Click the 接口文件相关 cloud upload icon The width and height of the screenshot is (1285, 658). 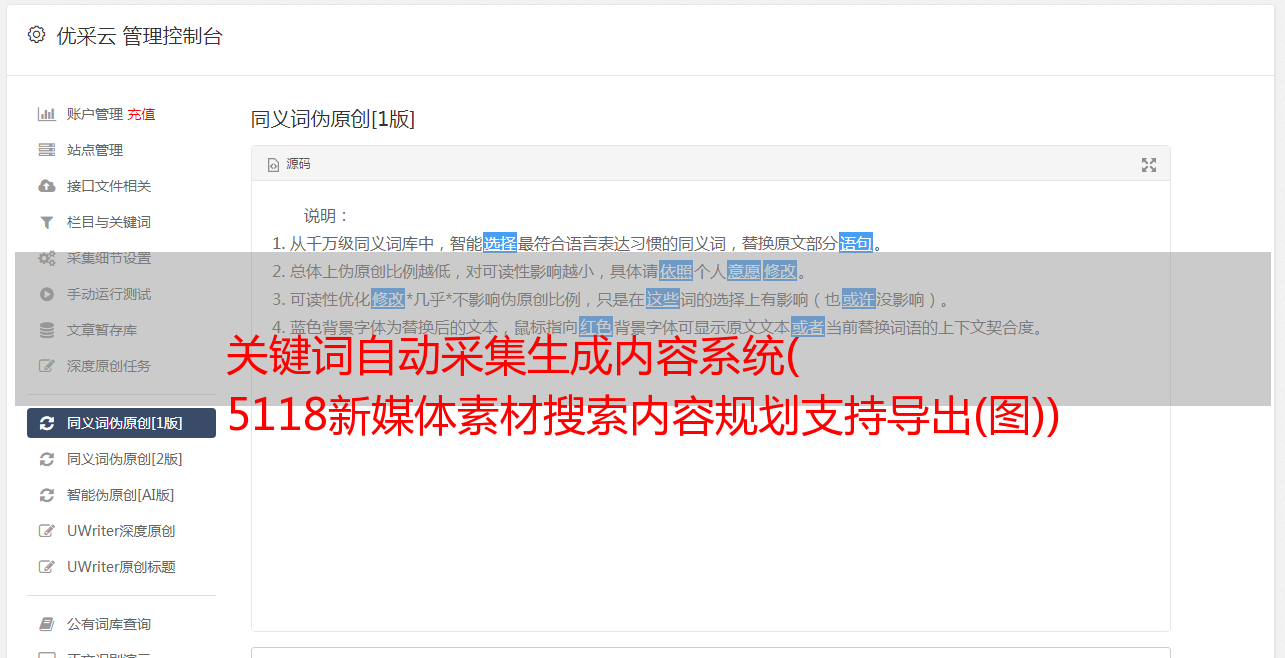point(46,186)
